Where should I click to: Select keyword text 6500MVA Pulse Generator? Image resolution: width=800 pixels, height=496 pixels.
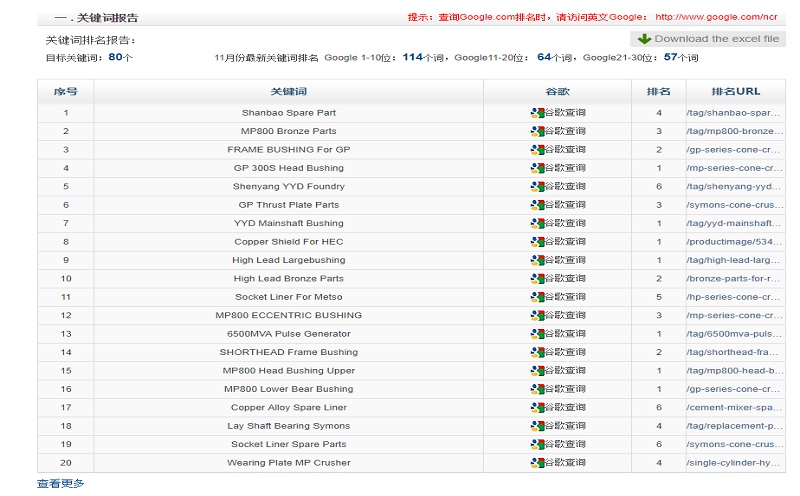(x=289, y=334)
